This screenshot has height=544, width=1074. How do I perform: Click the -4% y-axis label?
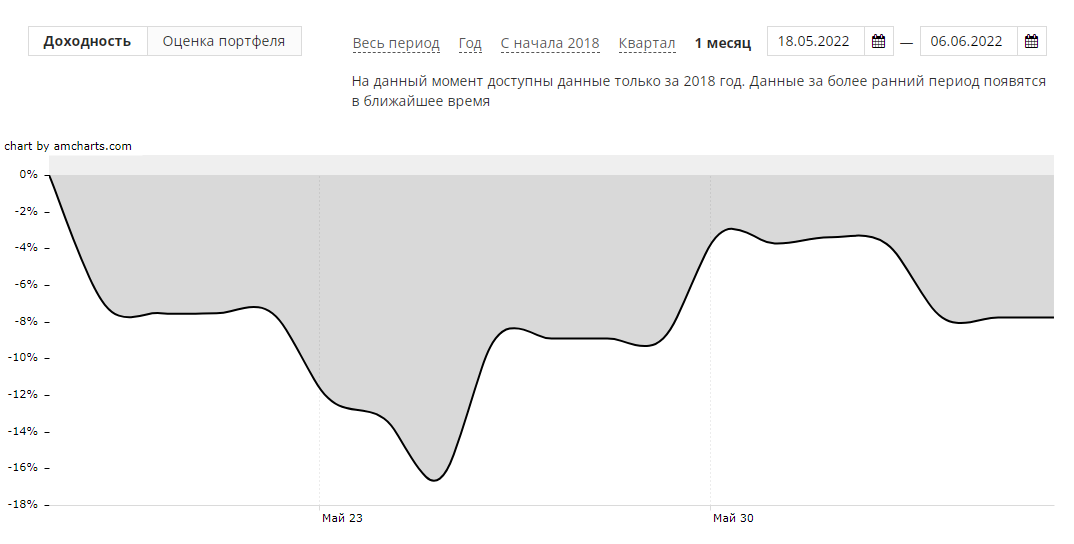[26, 248]
